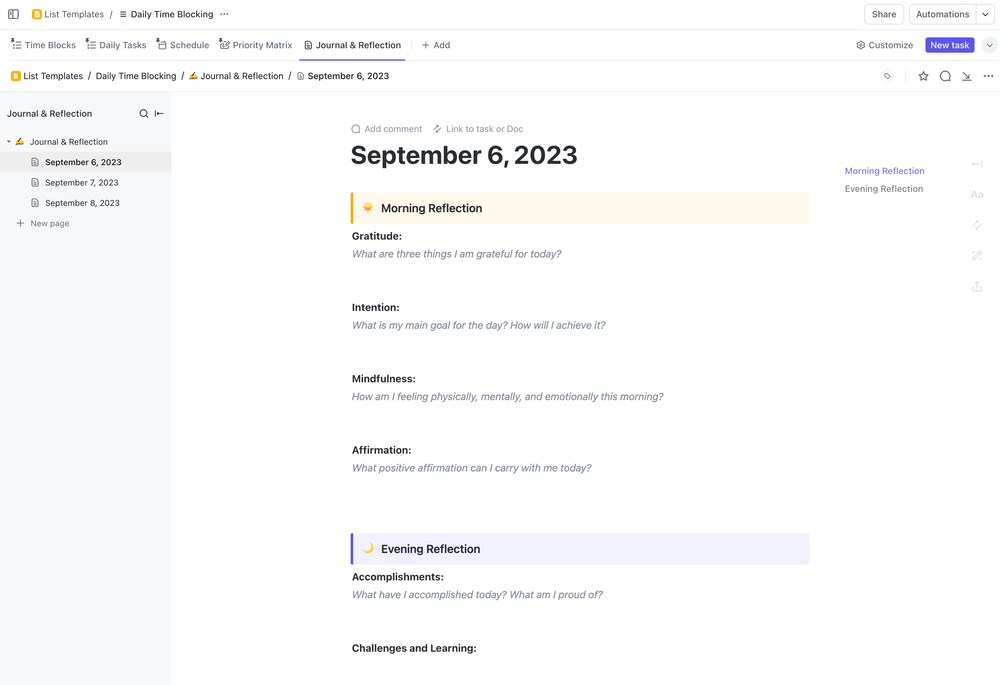The width and height of the screenshot is (1000, 685).
Task: Add a New page in sidebar
Action: coord(49,224)
